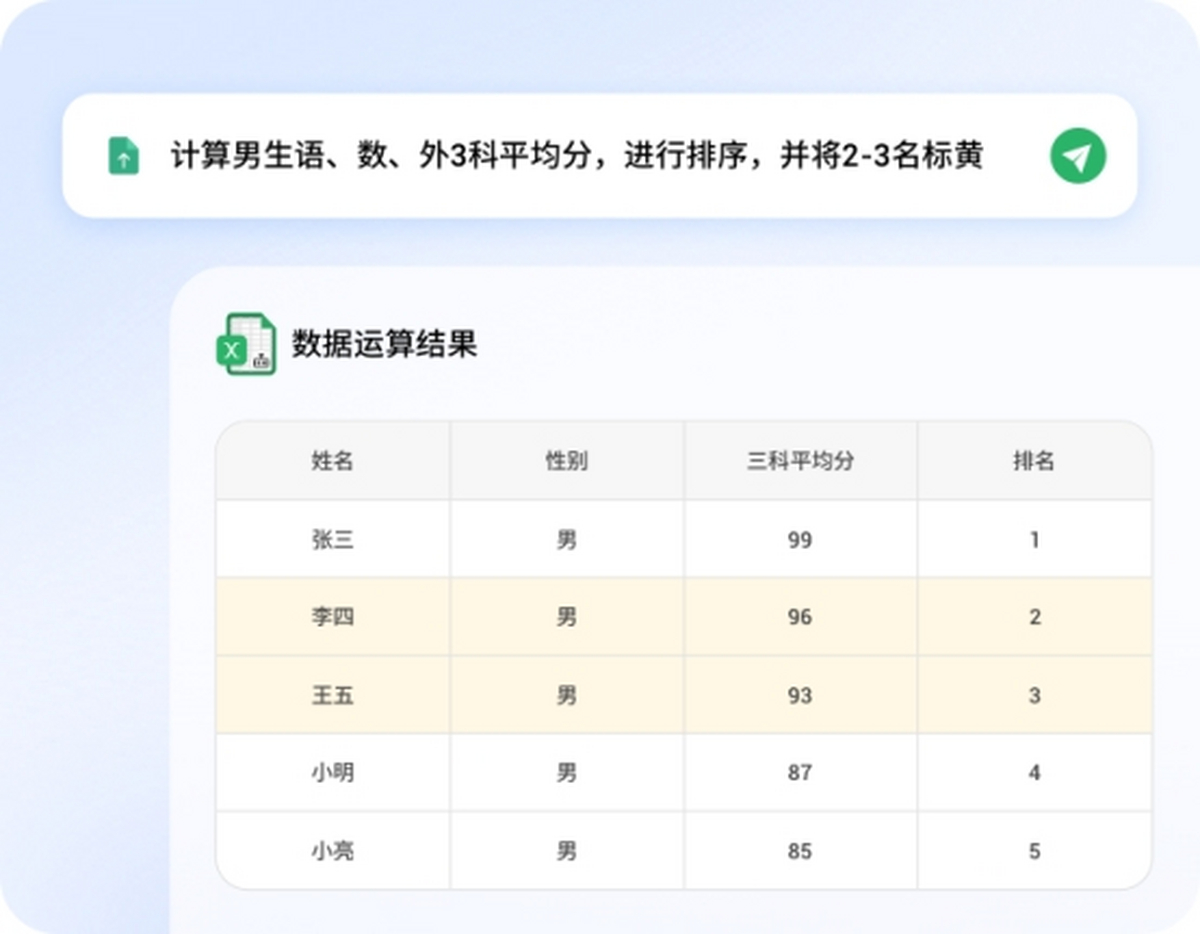Click the 数据运算结果 title text
Image resolution: width=1200 pixels, height=934 pixels.
coord(383,345)
